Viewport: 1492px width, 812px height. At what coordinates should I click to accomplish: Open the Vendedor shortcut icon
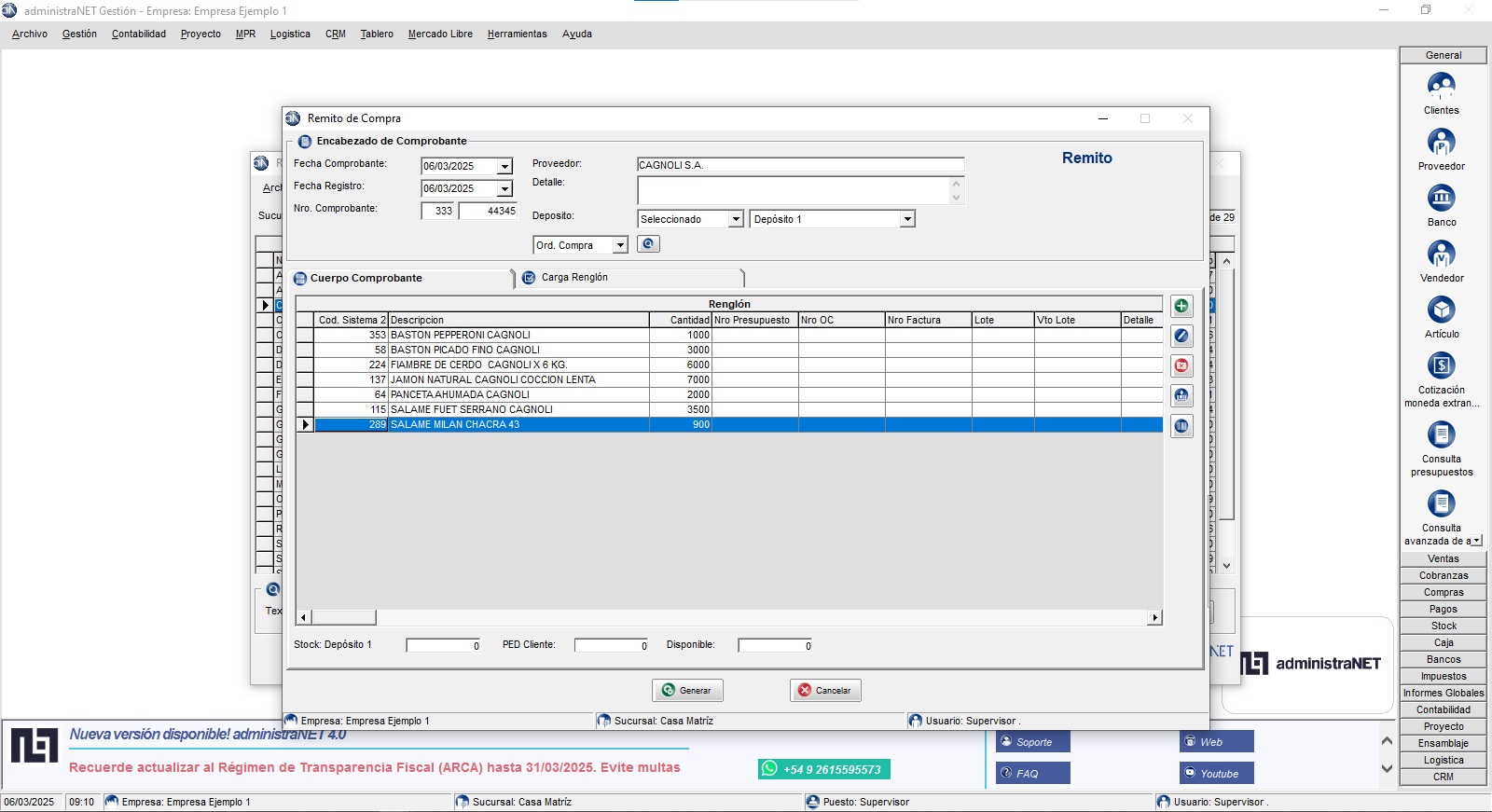[x=1441, y=254]
